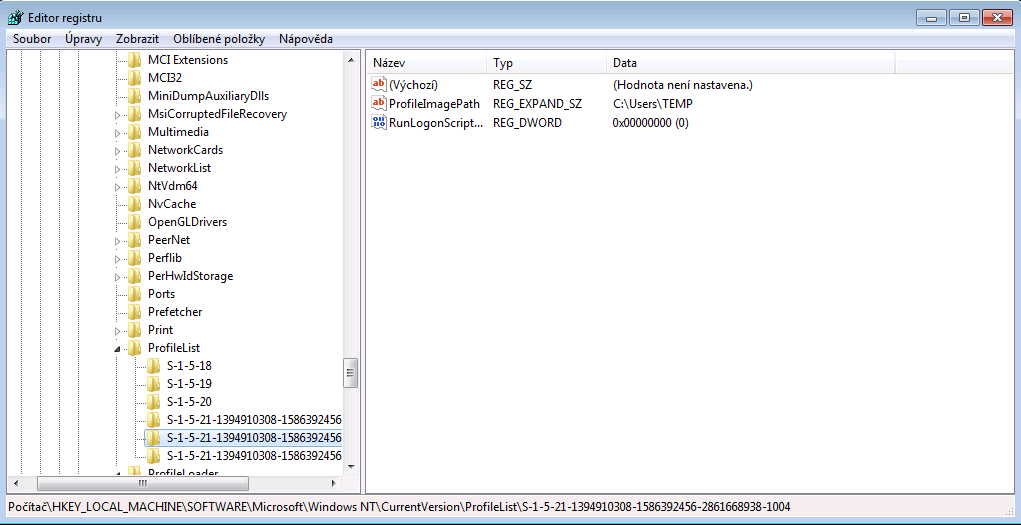Open the Soubor menu

click(x=32, y=39)
